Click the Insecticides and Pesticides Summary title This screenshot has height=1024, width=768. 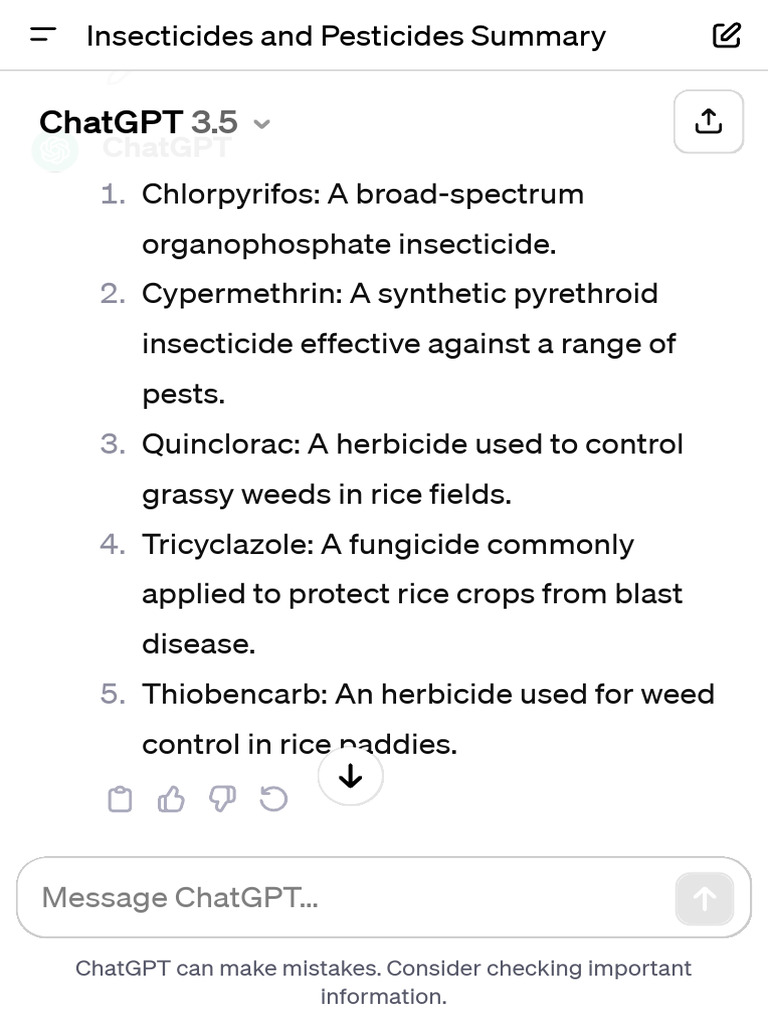coord(346,36)
